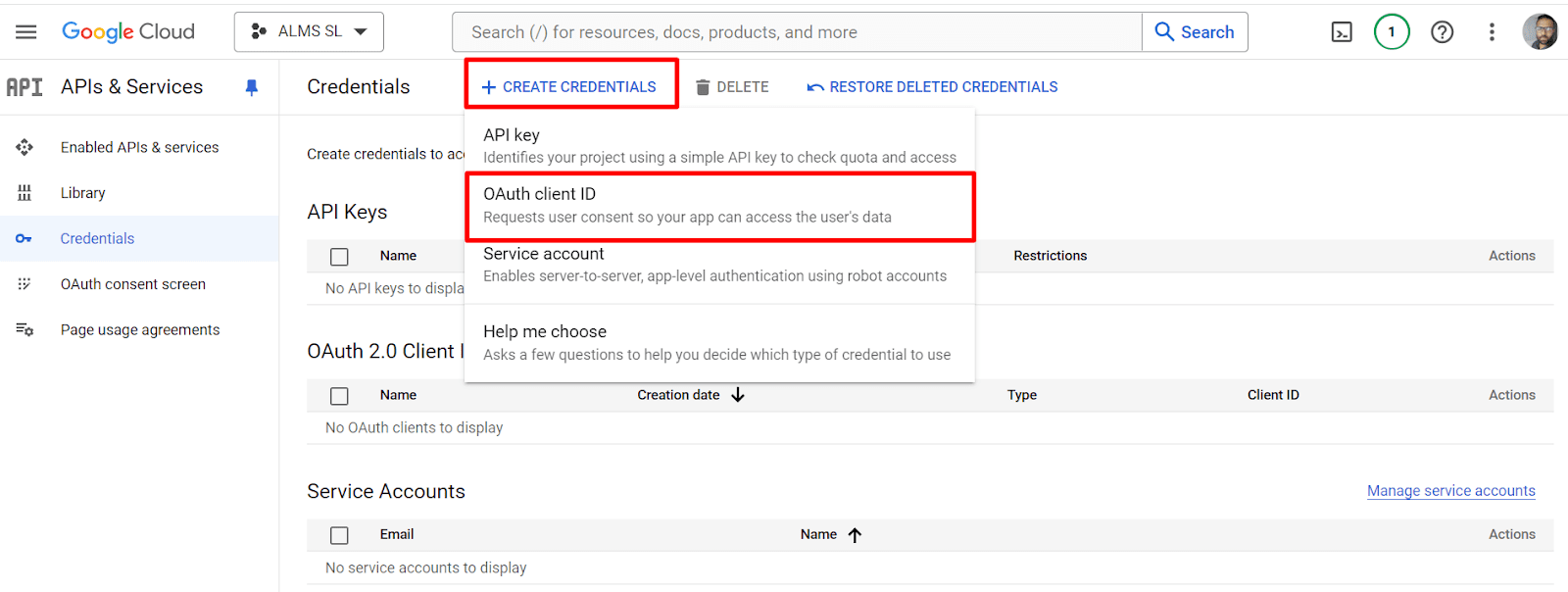Tick the API Keys select-all checkbox
The image size is (1568, 592).
click(340, 257)
